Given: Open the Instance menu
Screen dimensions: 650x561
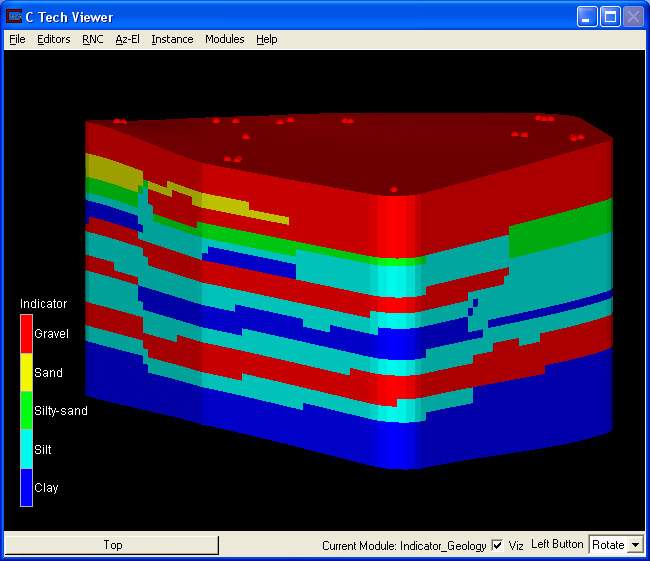Looking at the screenshot, I should click(x=172, y=39).
